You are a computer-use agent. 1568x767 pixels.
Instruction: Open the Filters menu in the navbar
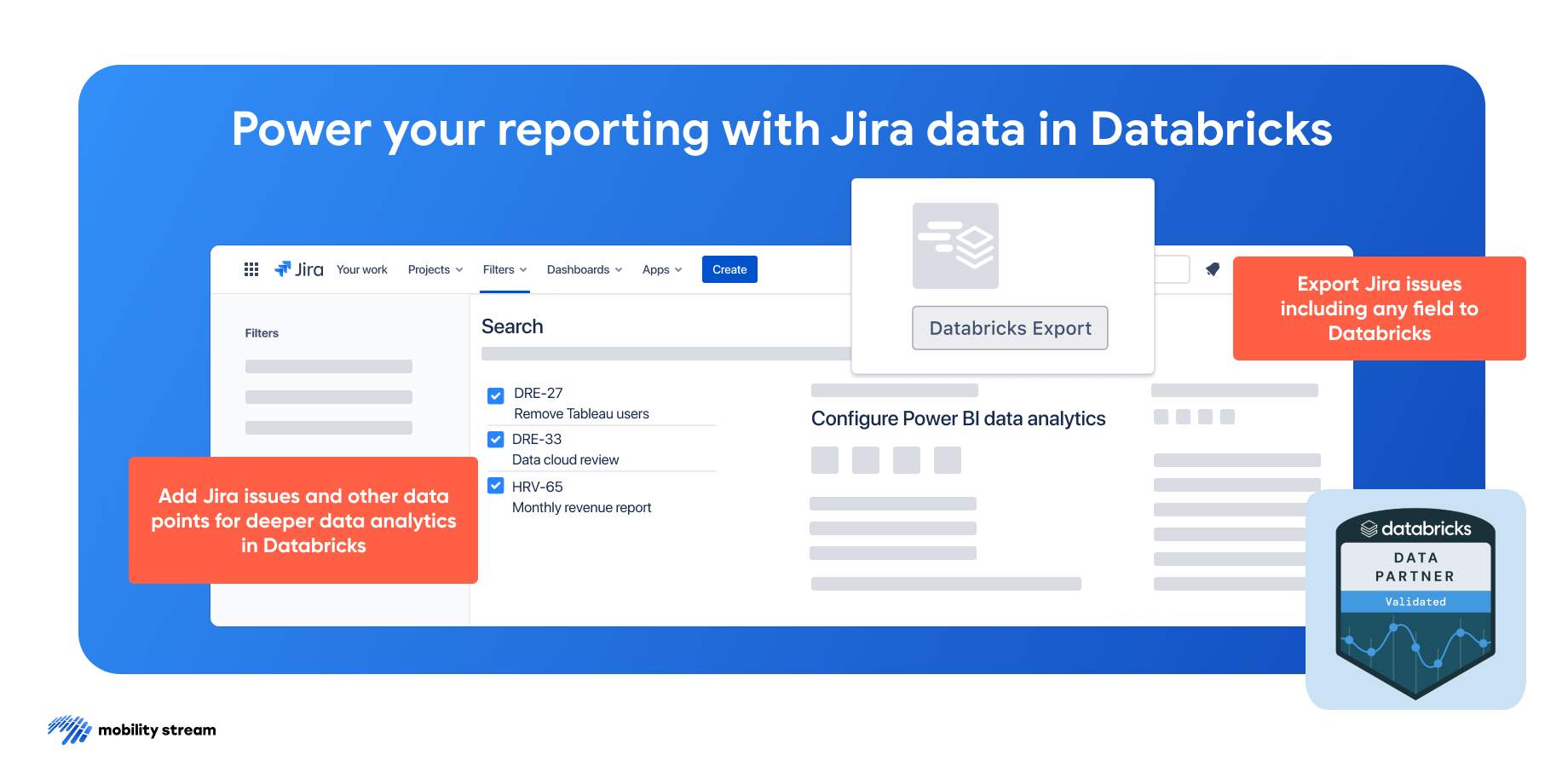(504, 269)
